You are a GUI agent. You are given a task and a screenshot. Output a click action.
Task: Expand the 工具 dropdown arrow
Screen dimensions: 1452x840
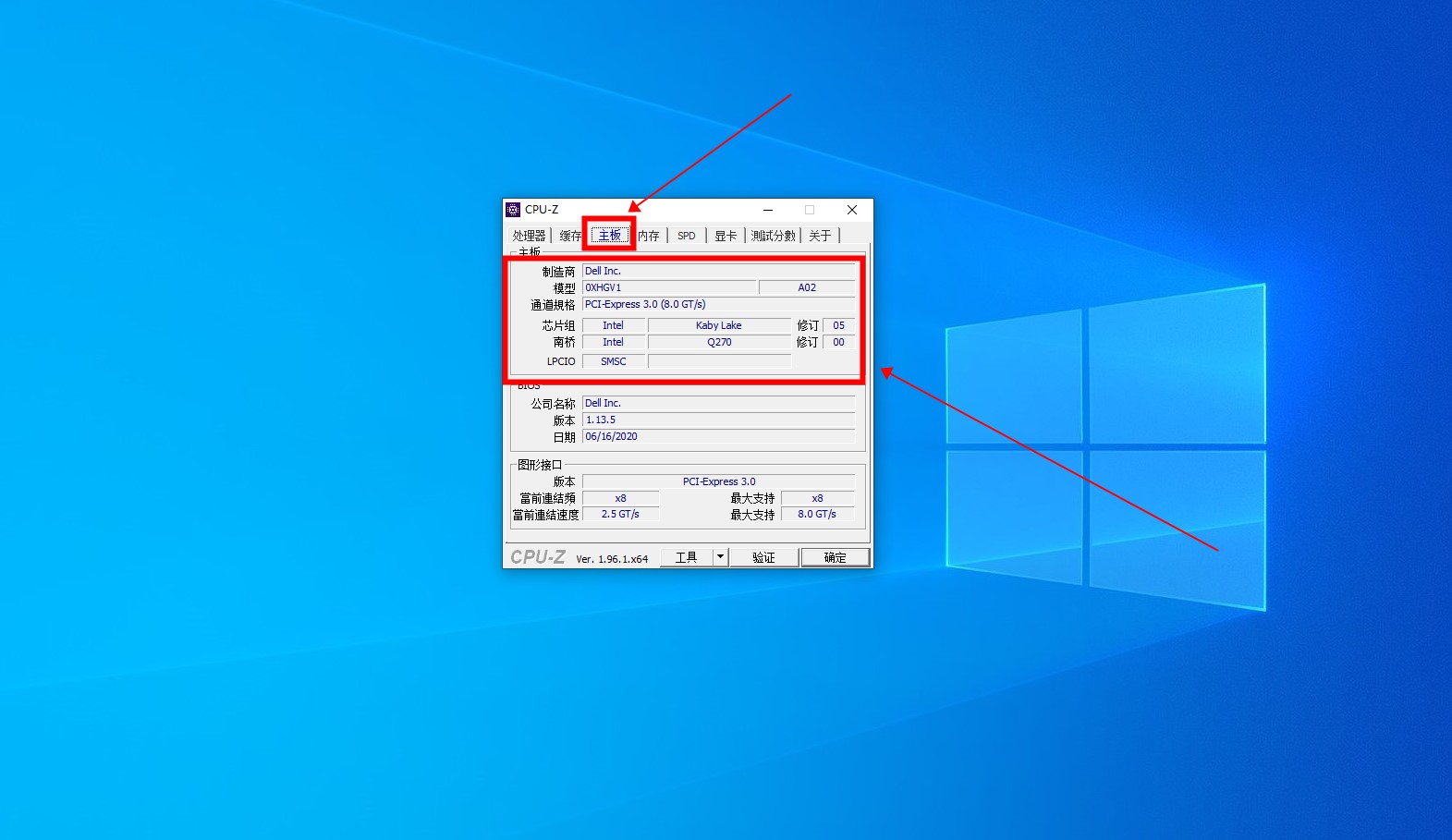tap(721, 557)
